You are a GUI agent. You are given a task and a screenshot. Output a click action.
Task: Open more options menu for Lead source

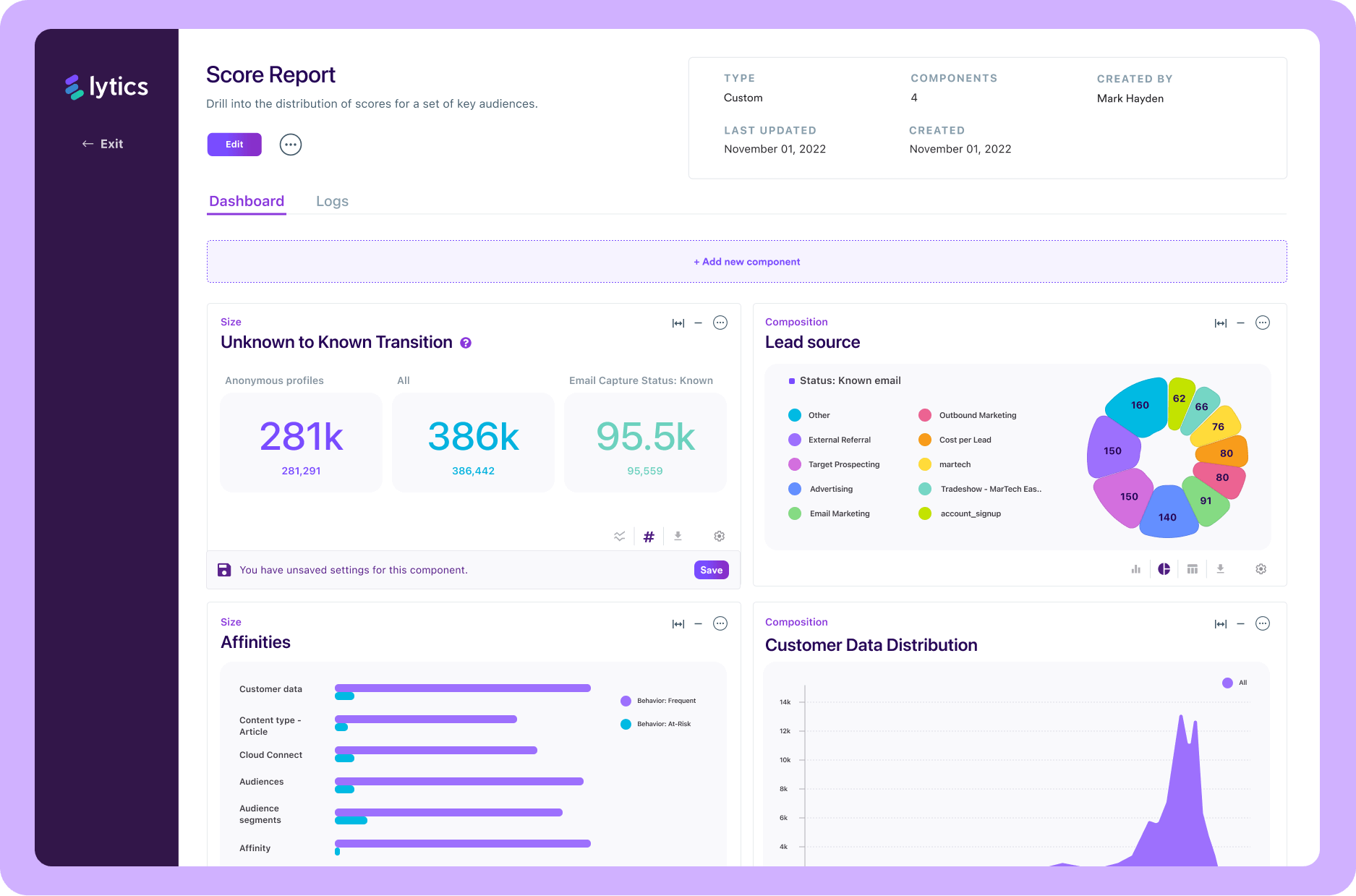1262,323
